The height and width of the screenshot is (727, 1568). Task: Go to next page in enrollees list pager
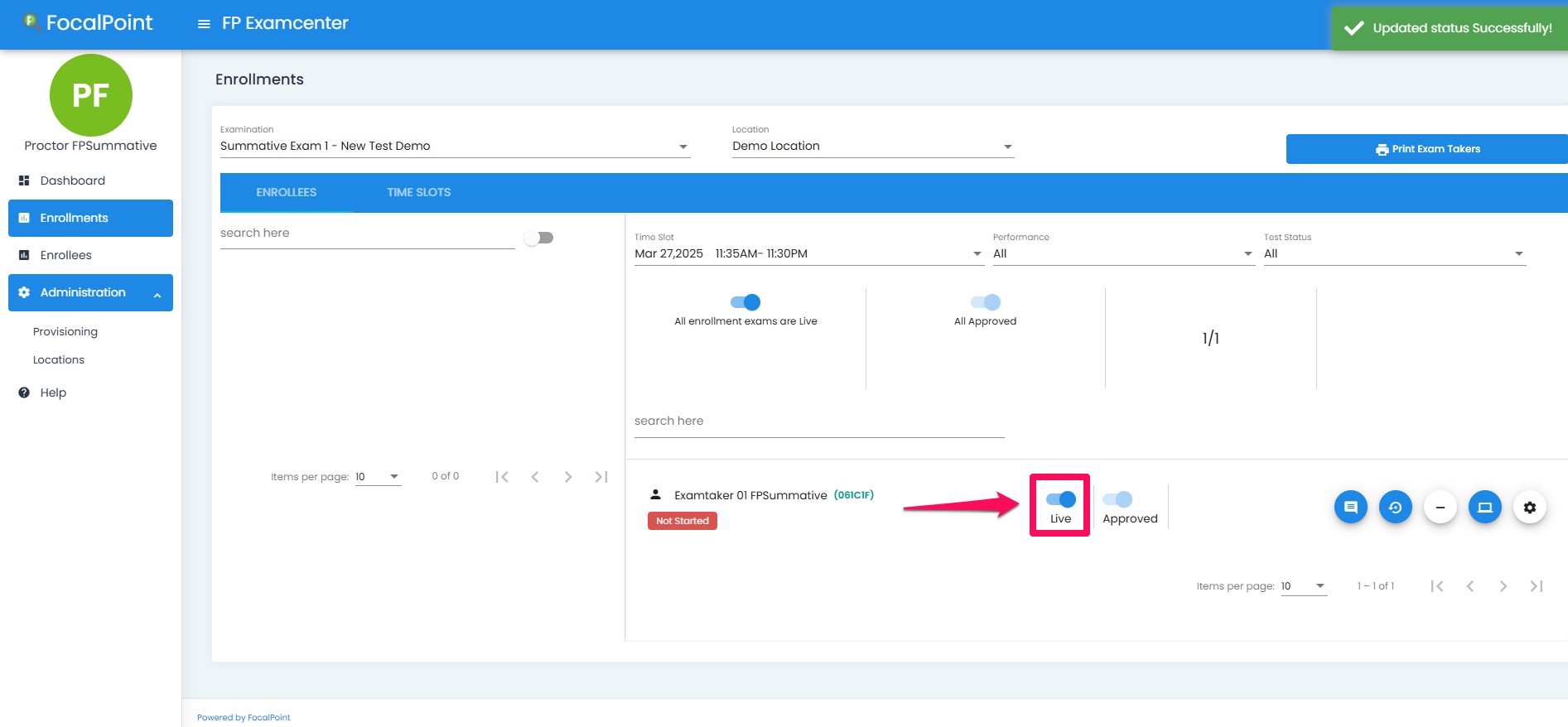coord(568,477)
